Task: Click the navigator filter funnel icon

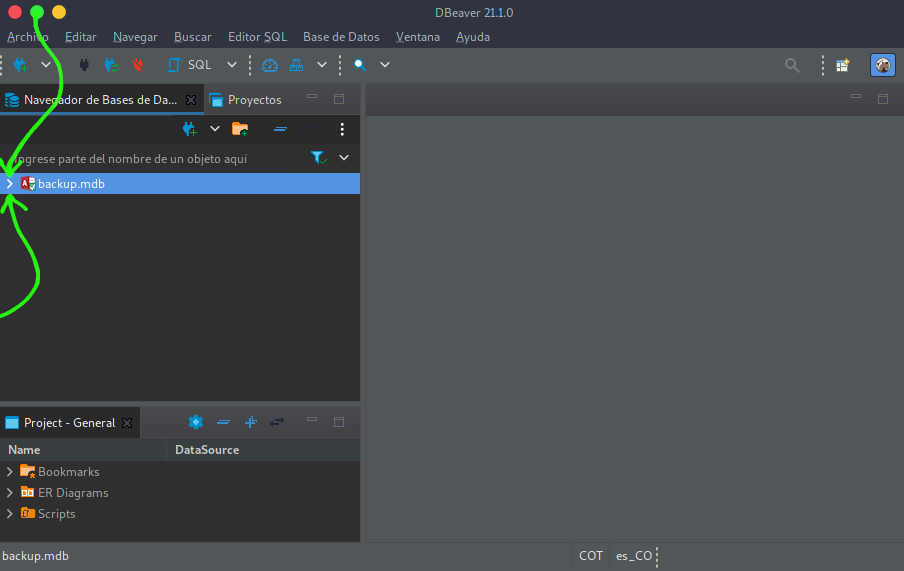Action: click(318, 157)
